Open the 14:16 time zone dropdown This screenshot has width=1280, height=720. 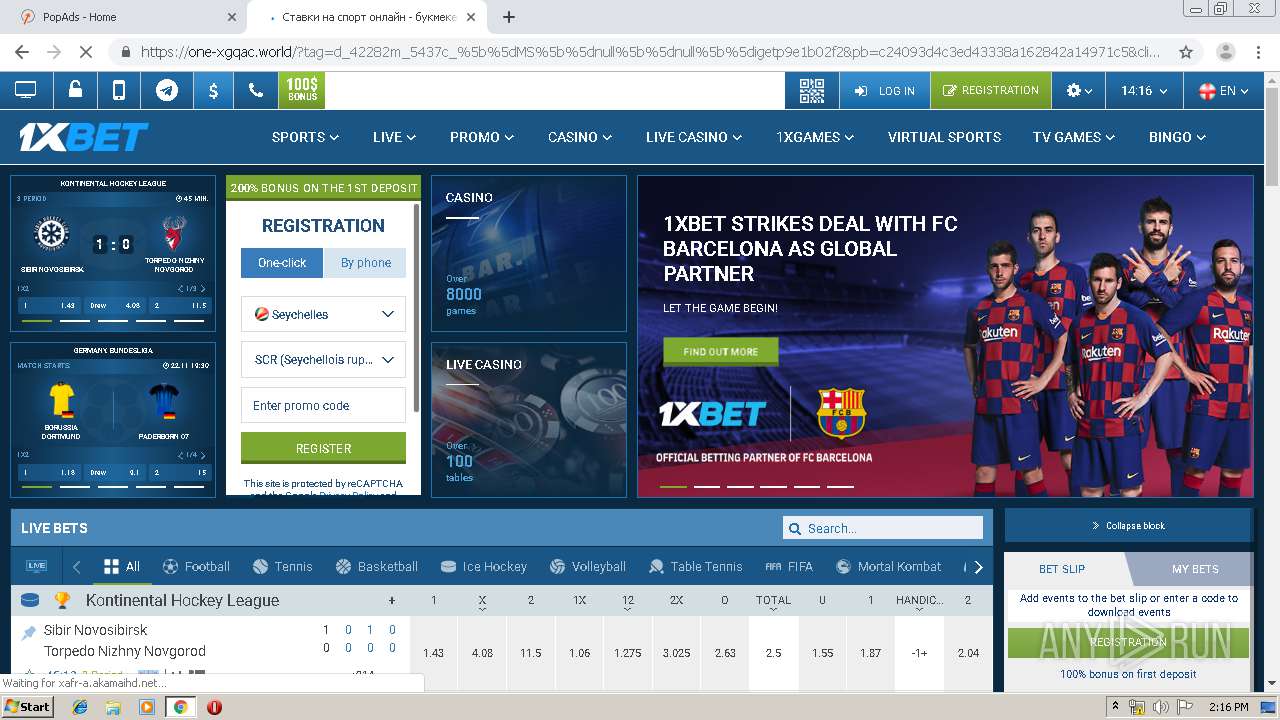1144,90
